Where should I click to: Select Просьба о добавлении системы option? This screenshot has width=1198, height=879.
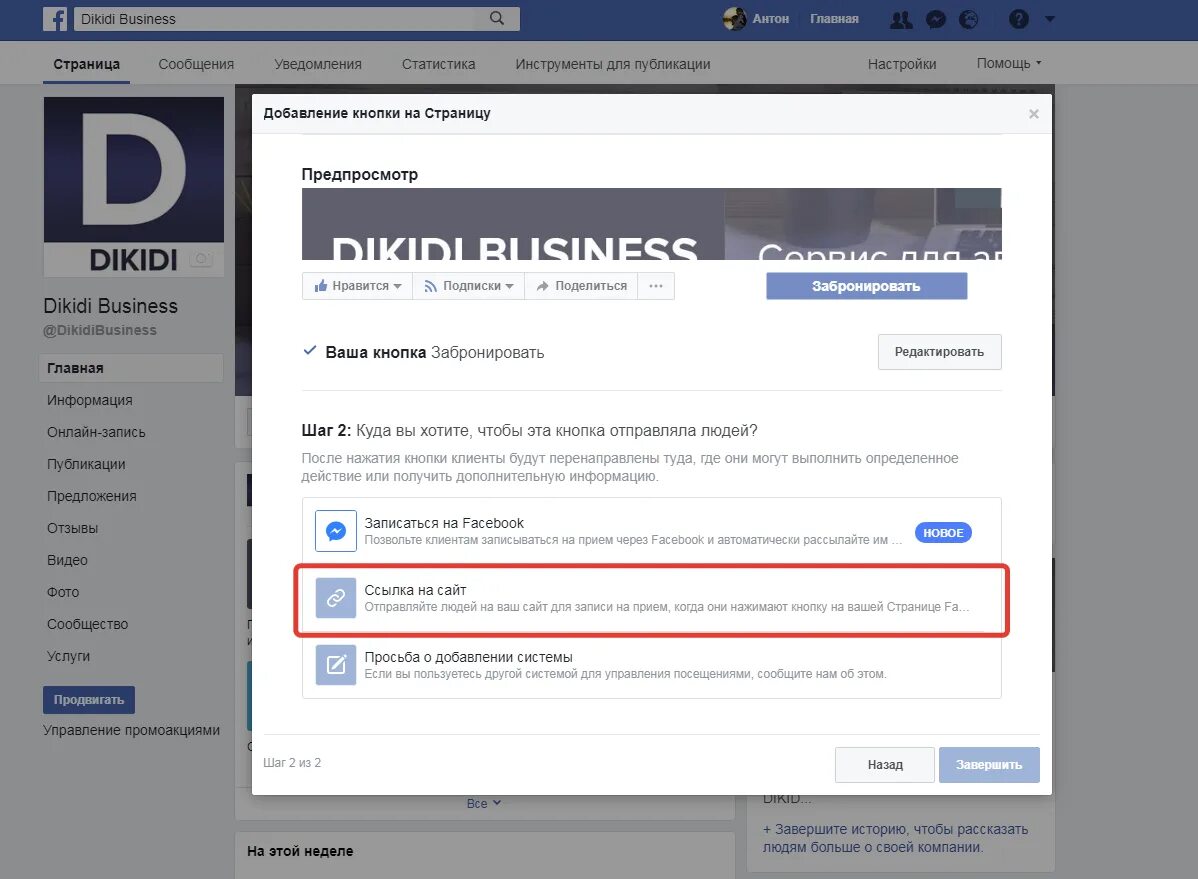tap(651, 665)
